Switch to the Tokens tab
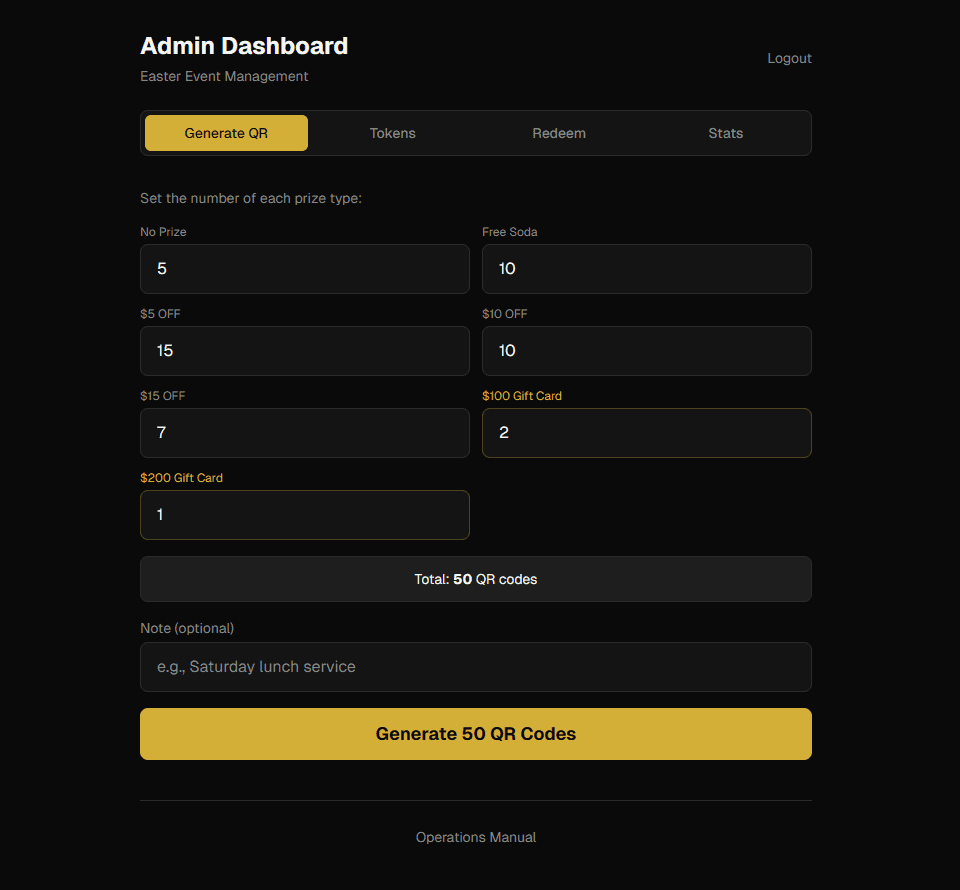960x890 pixels. [x=392, y=132]
